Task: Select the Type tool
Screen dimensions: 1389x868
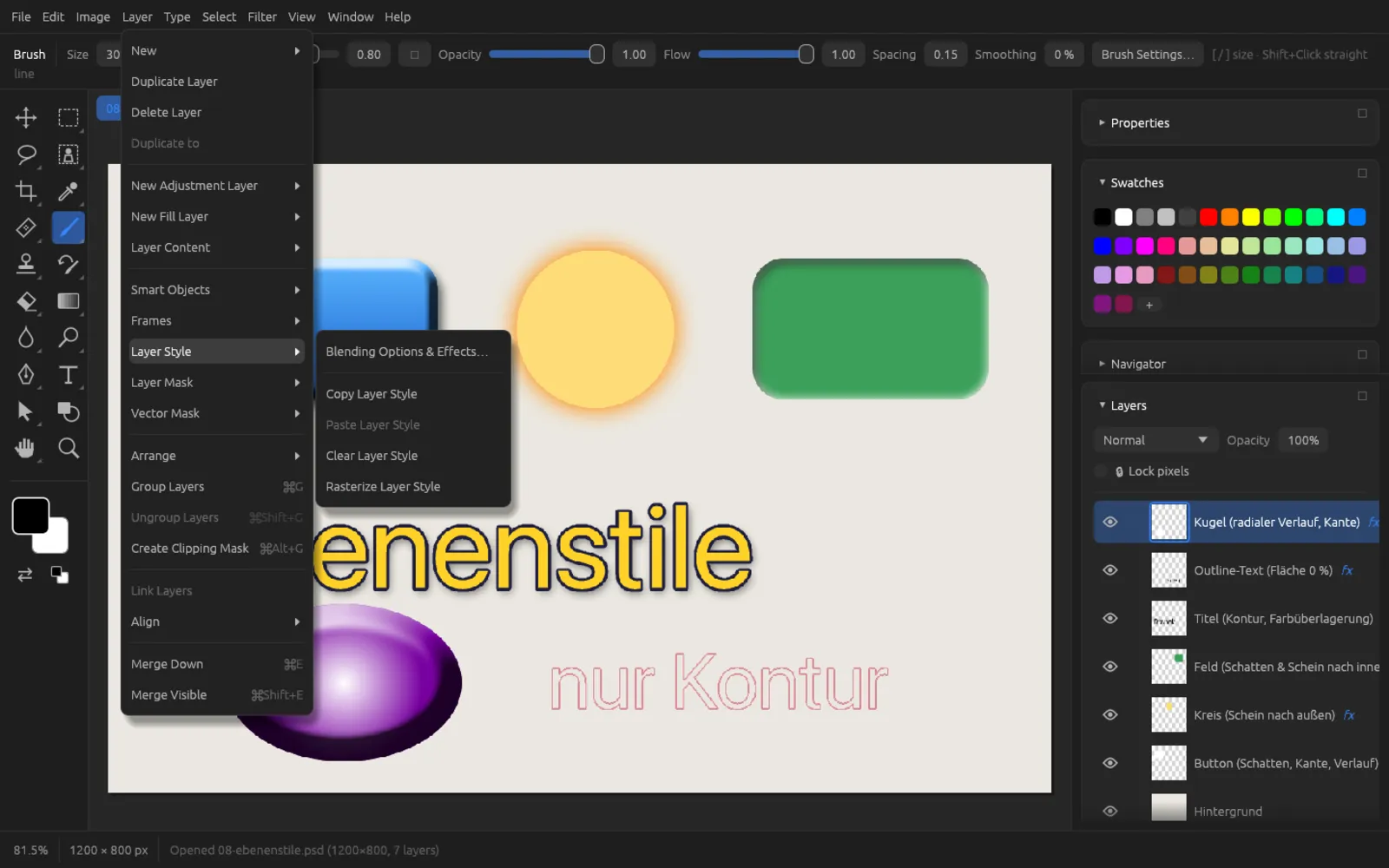Action: pos(68,374)
